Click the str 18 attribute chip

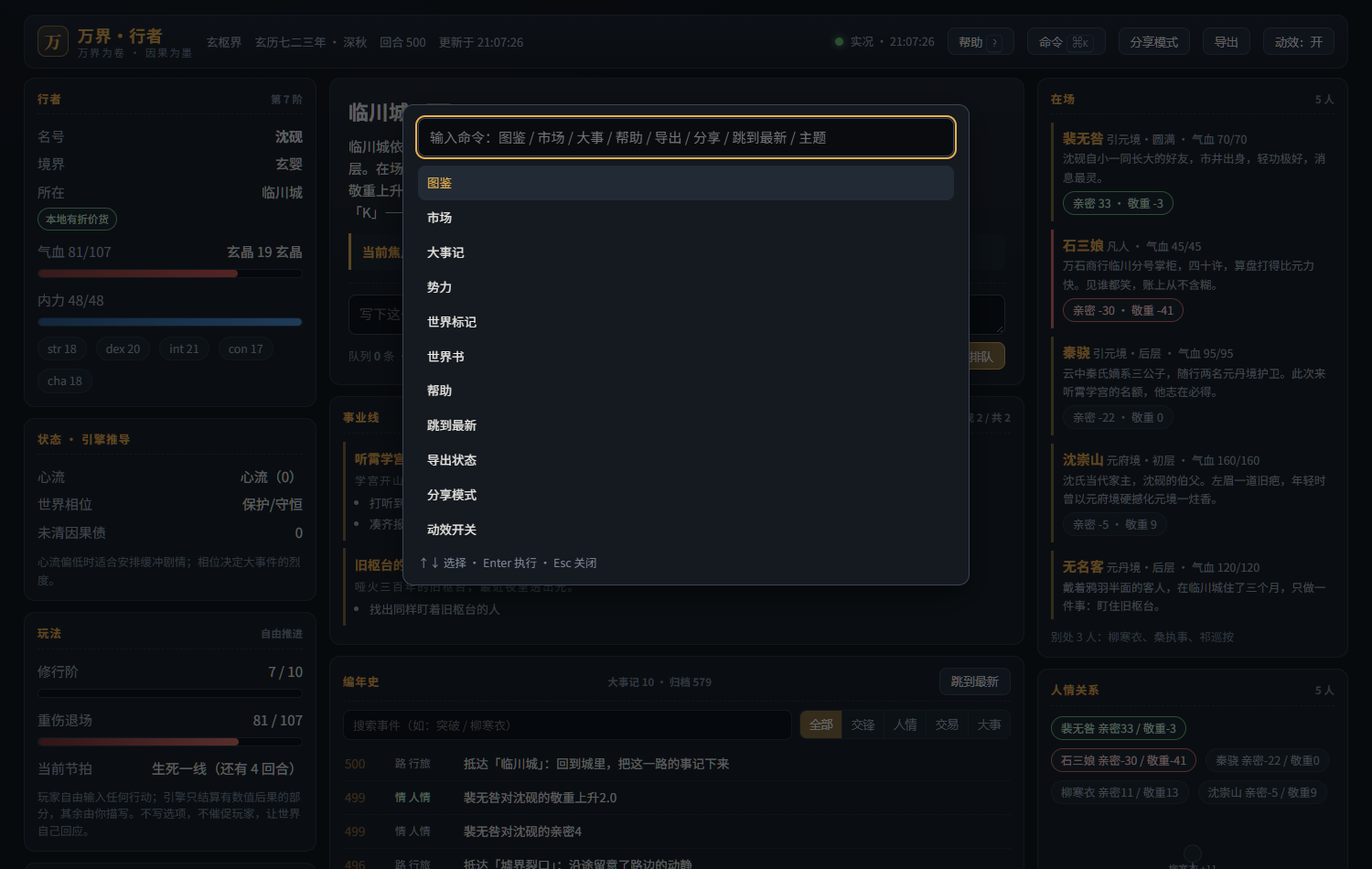(62, 349)
